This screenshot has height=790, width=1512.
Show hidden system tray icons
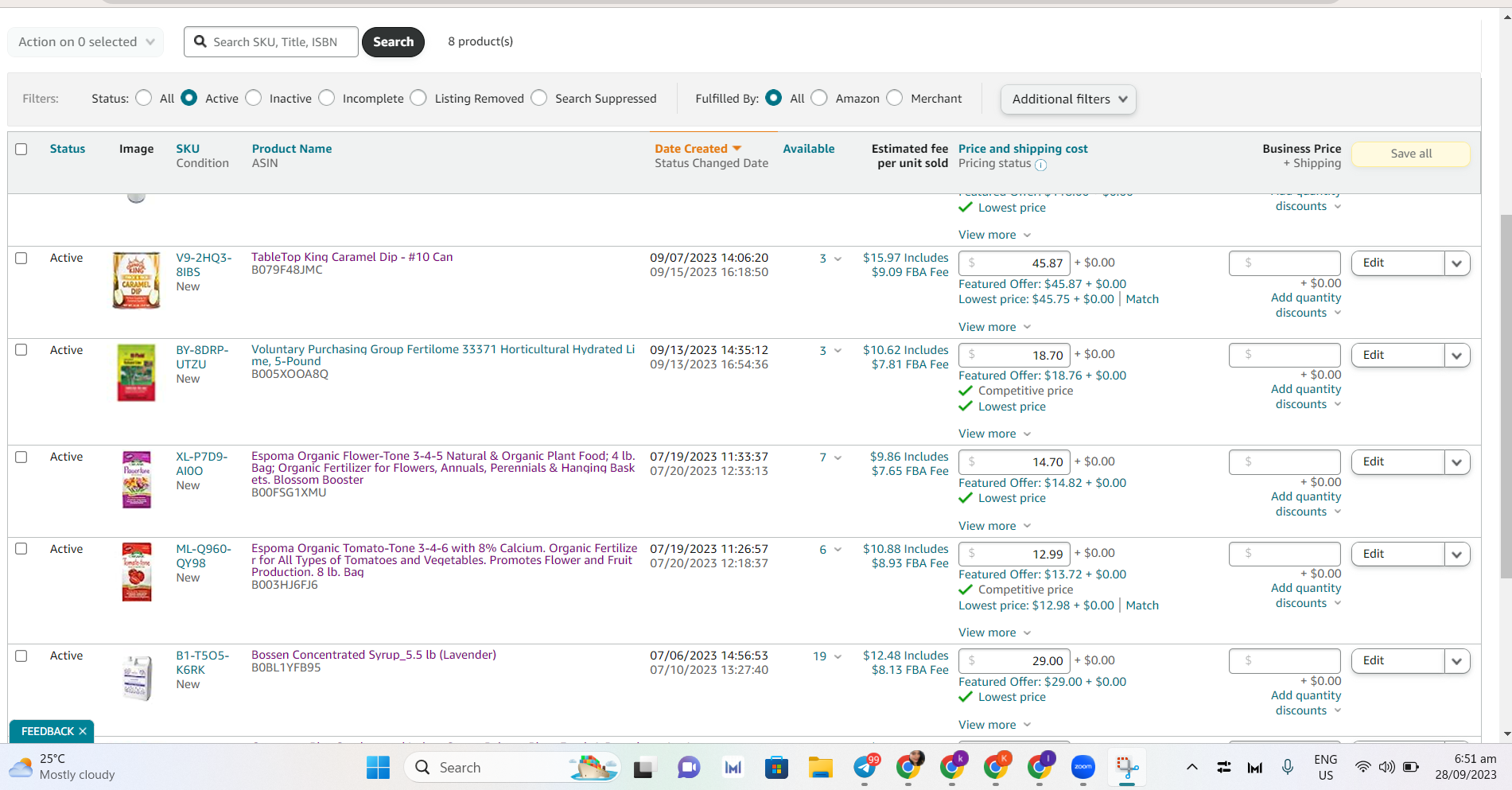(x=1191, y=767)
